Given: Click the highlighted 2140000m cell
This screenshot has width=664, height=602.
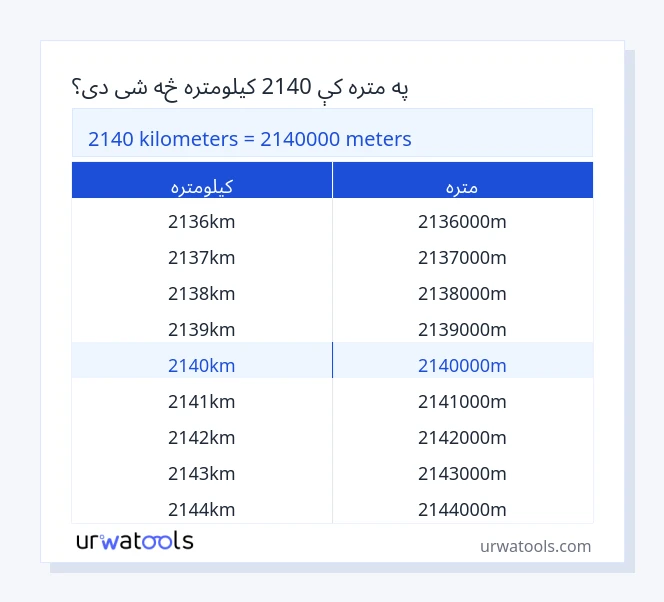Looking at the screenshot, I should point(462,365).
